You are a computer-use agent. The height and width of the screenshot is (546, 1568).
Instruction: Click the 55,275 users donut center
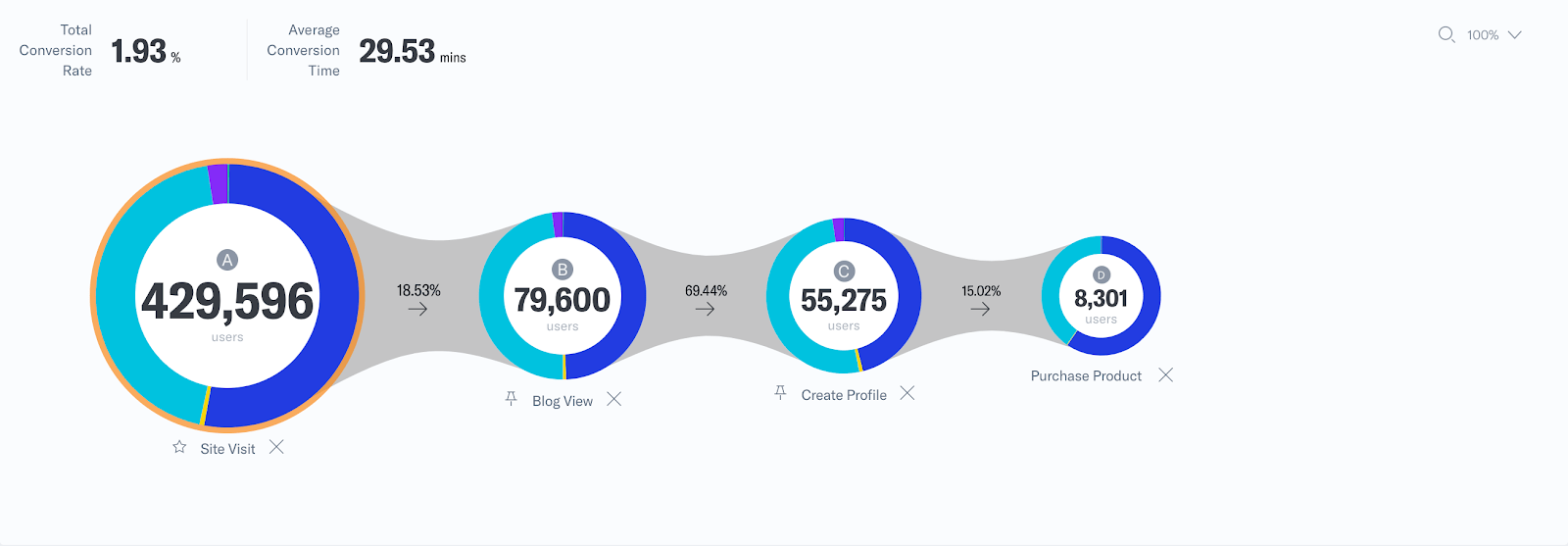pyautogui.click(x=844, y=296)
